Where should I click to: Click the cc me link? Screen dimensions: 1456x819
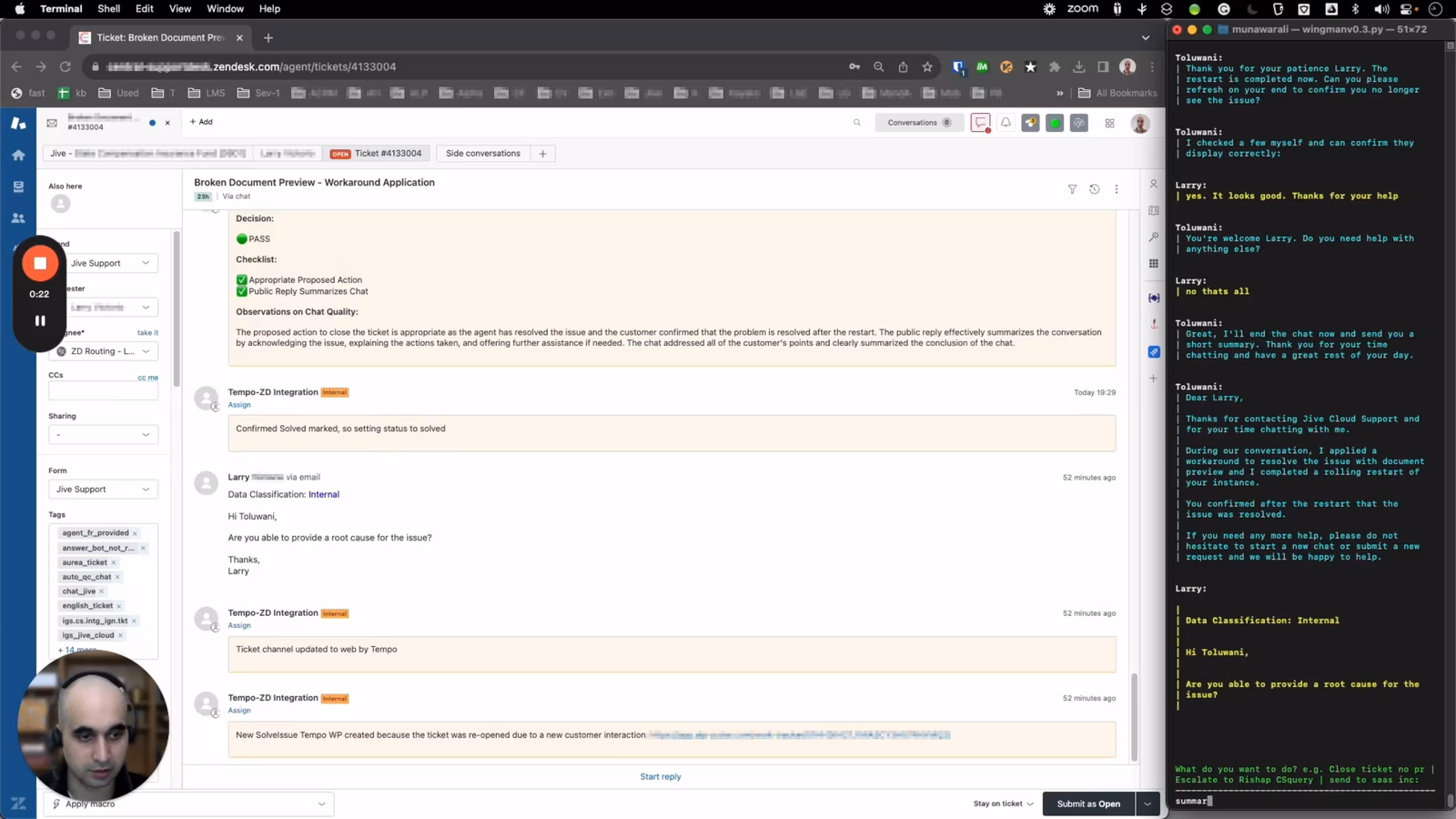[147, 378]
